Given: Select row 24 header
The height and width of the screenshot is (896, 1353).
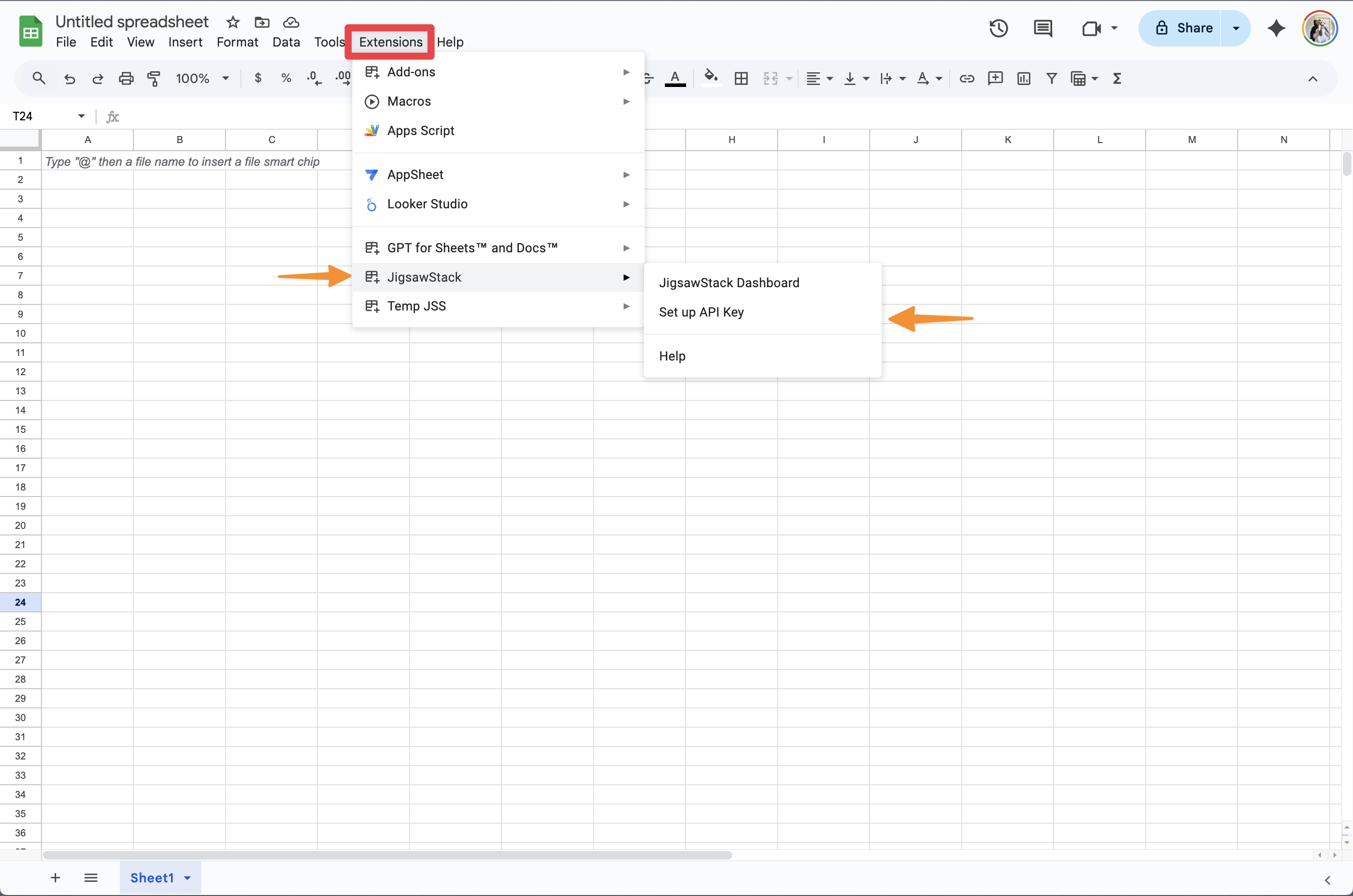Looking at the screenshot, I should pyautogui.click(x=21, y=602).
